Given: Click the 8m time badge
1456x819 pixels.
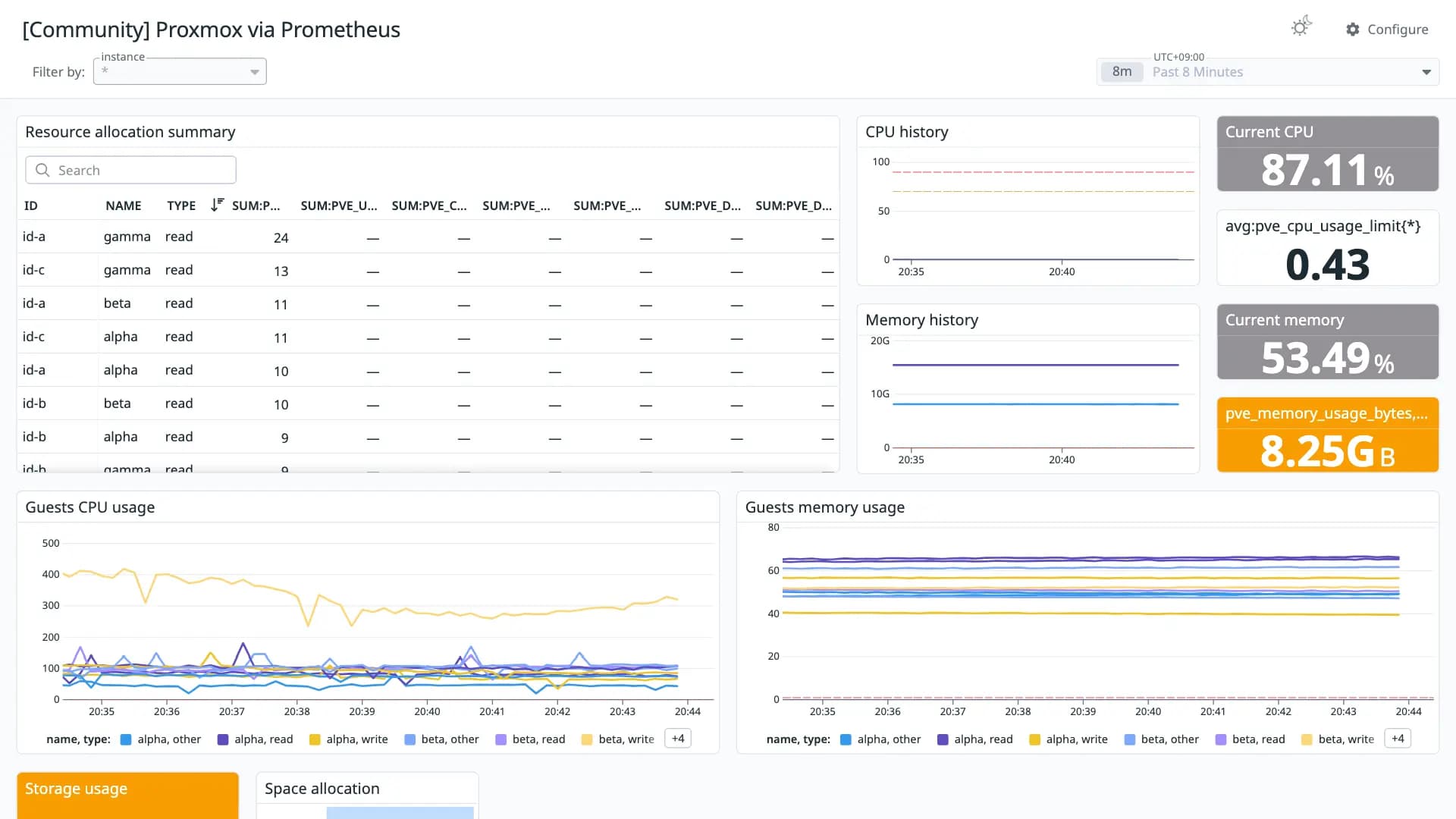Looking at the screenshot, I should (x=1122, y=71).
